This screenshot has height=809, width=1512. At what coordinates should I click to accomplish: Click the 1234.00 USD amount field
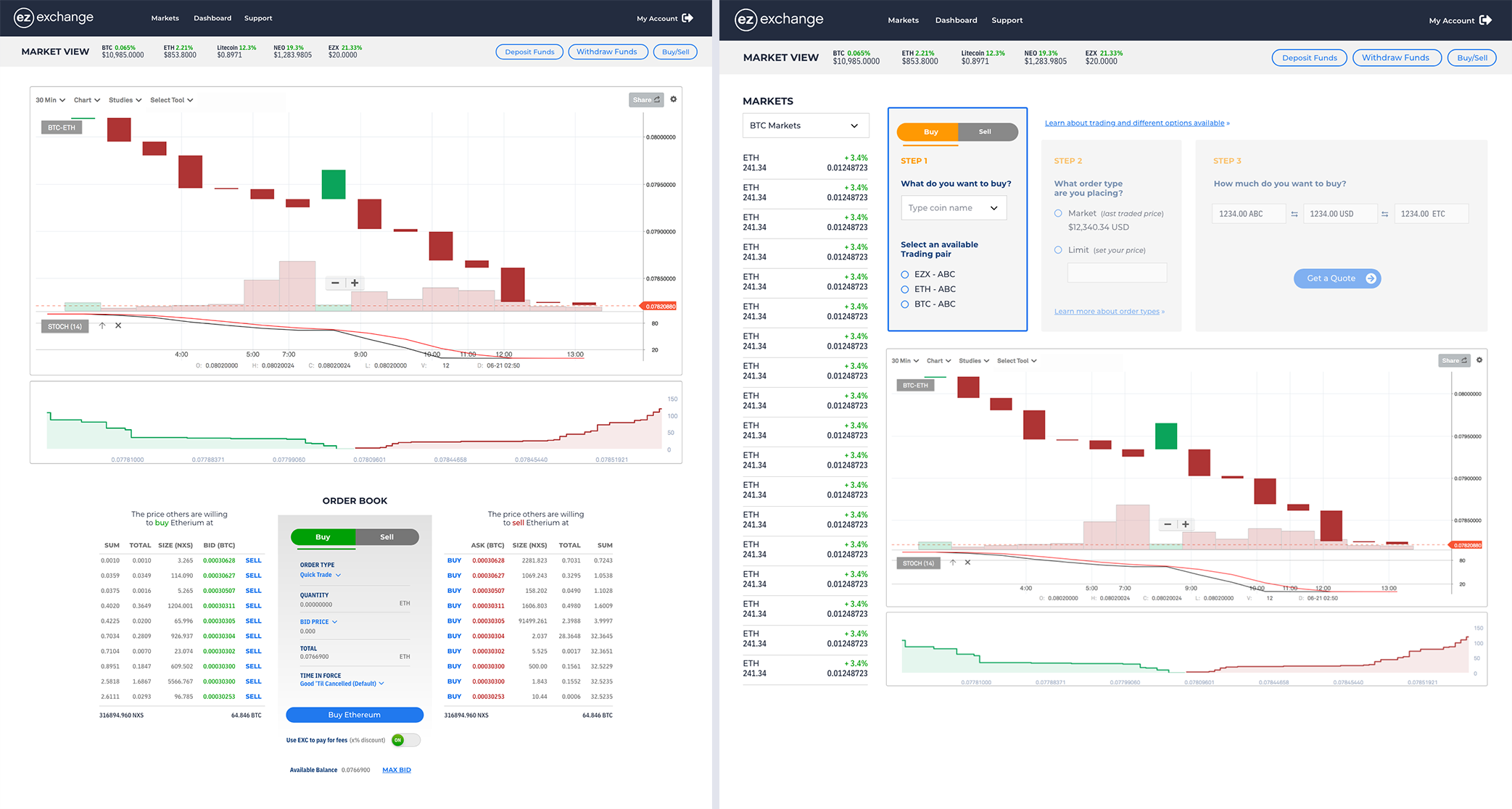pos(1339,214)
